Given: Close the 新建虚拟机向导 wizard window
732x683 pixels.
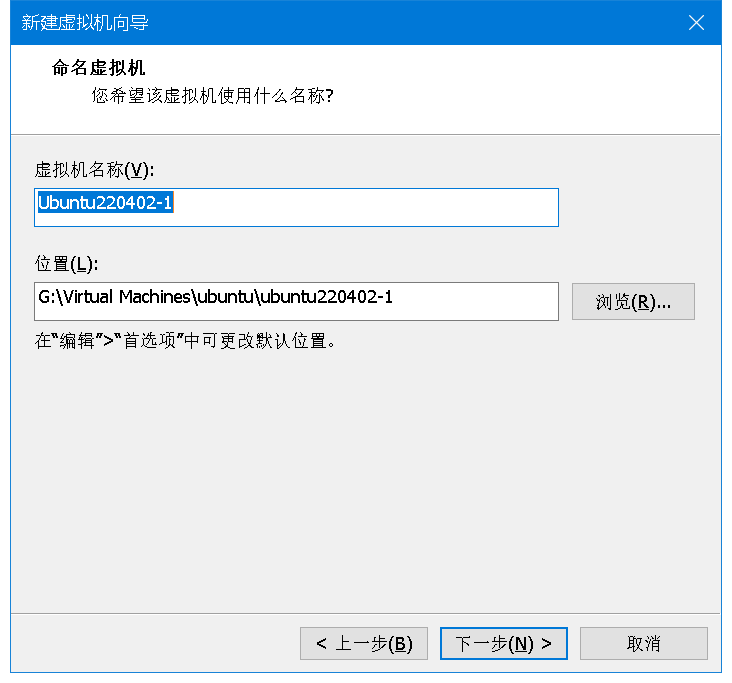Looking at the screenshot, I should pyautogui.click(x=696, y=22).
